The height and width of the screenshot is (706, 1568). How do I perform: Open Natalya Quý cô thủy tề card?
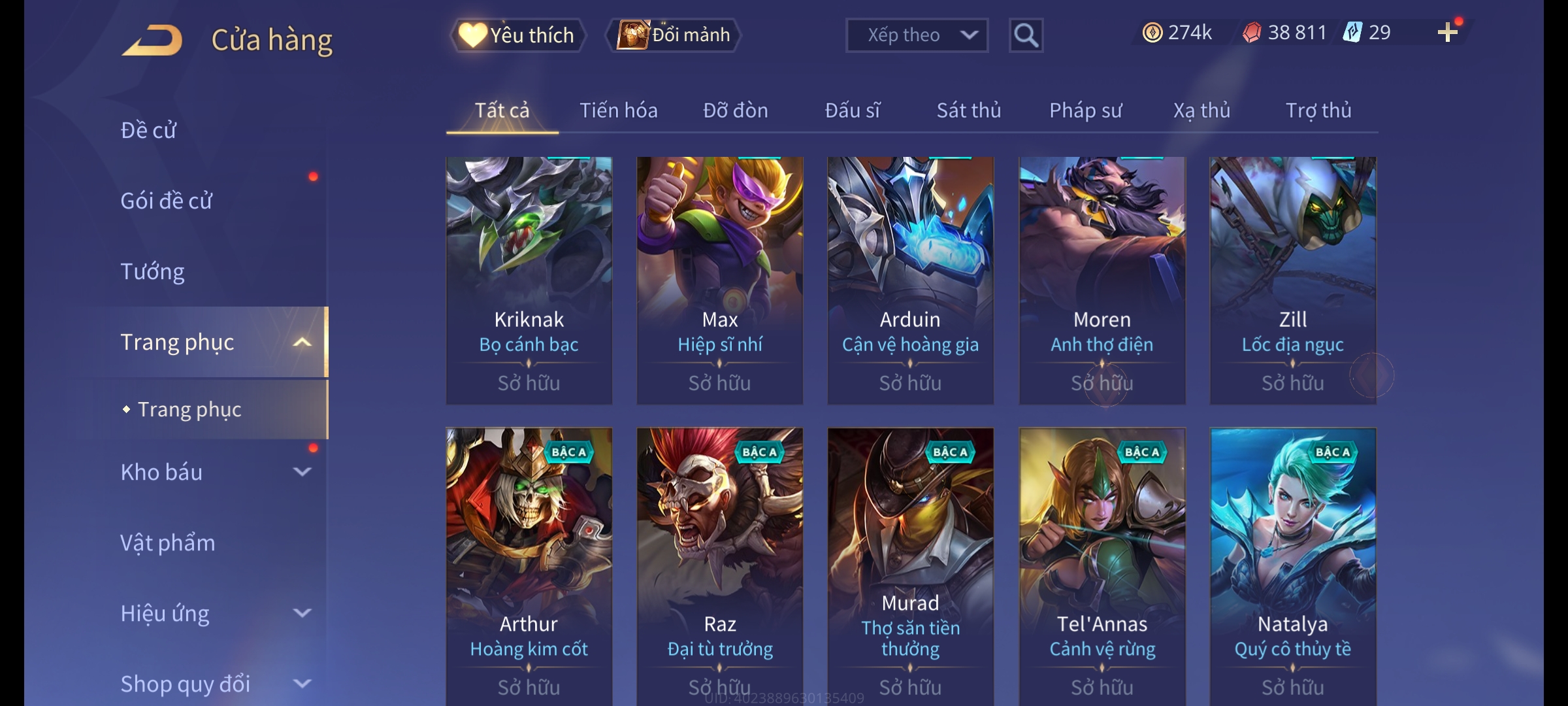pyautogui.click(x=1293, y=567)
